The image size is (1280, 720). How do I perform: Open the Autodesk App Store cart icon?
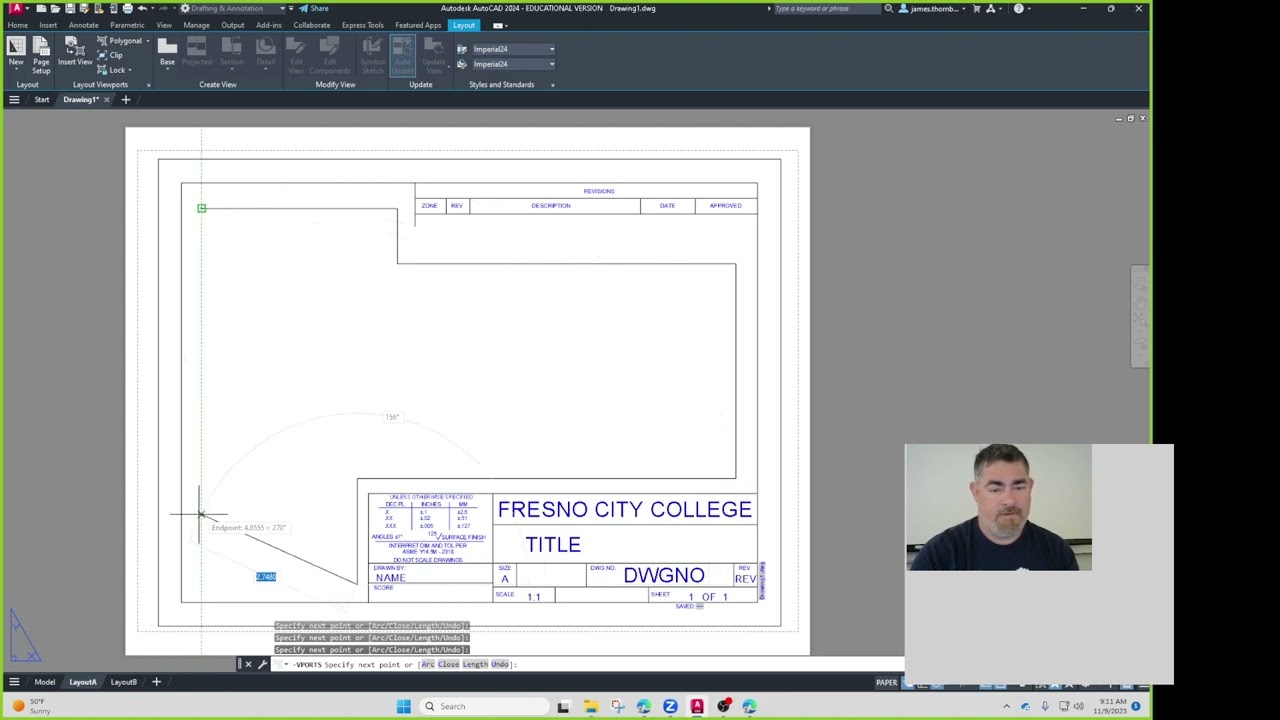[x=977, y=8]
